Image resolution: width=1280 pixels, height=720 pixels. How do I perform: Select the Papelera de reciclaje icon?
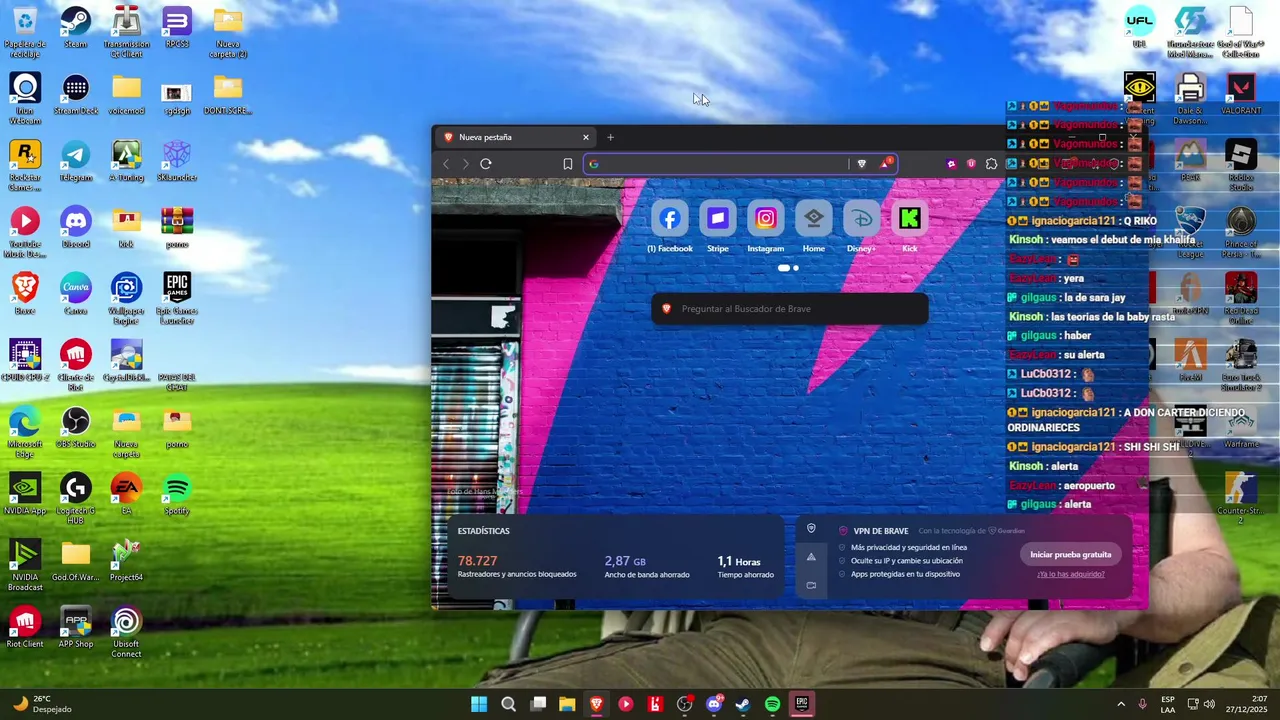point(25,32)
